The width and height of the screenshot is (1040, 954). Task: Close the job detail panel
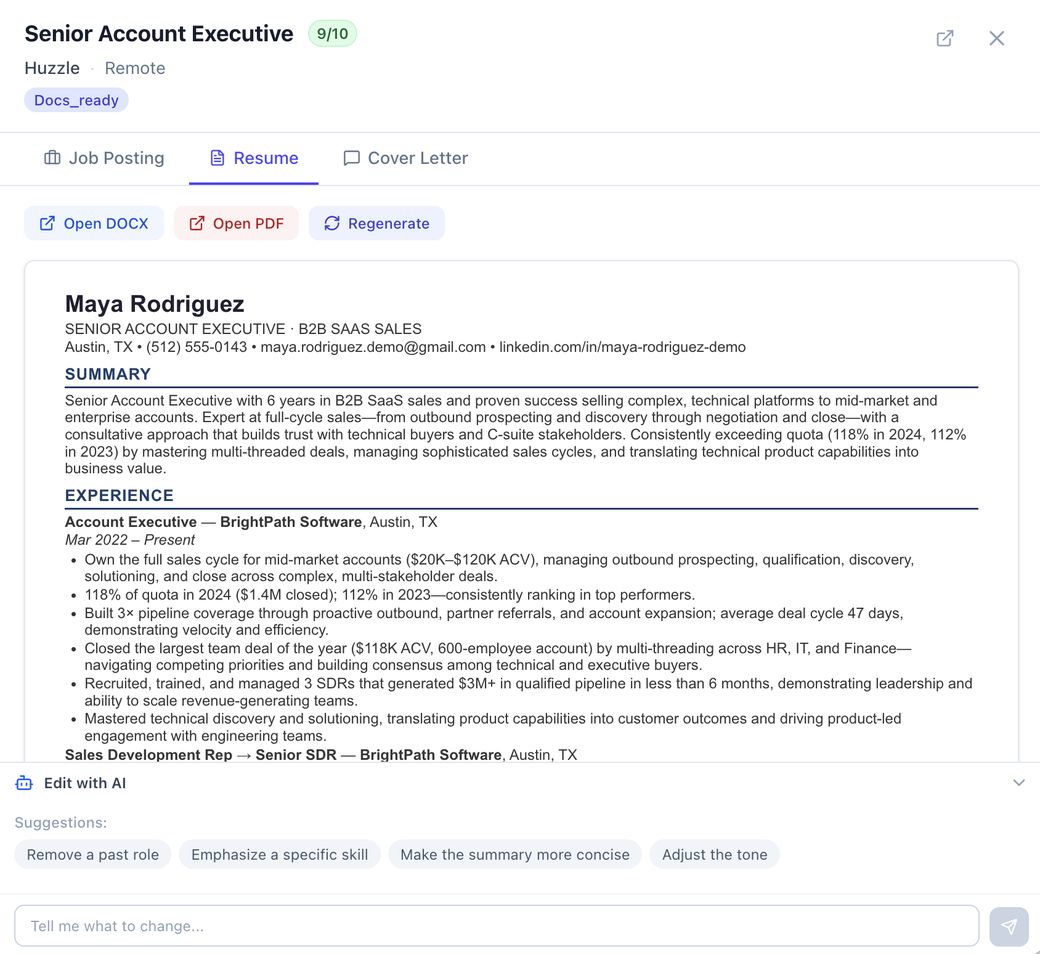pyautogui.click(x=996, y=38)
